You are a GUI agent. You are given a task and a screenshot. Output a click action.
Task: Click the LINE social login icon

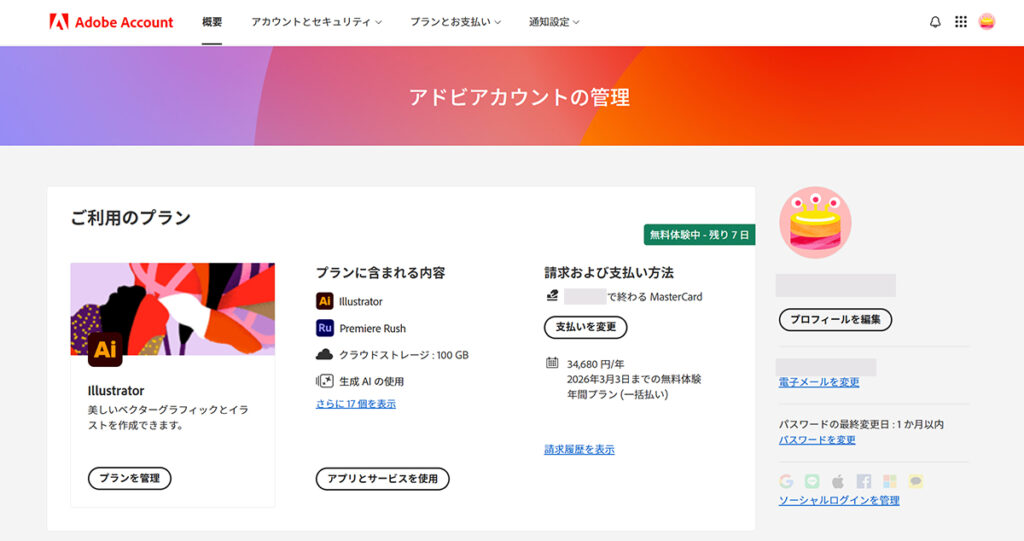tap(812, 482)
